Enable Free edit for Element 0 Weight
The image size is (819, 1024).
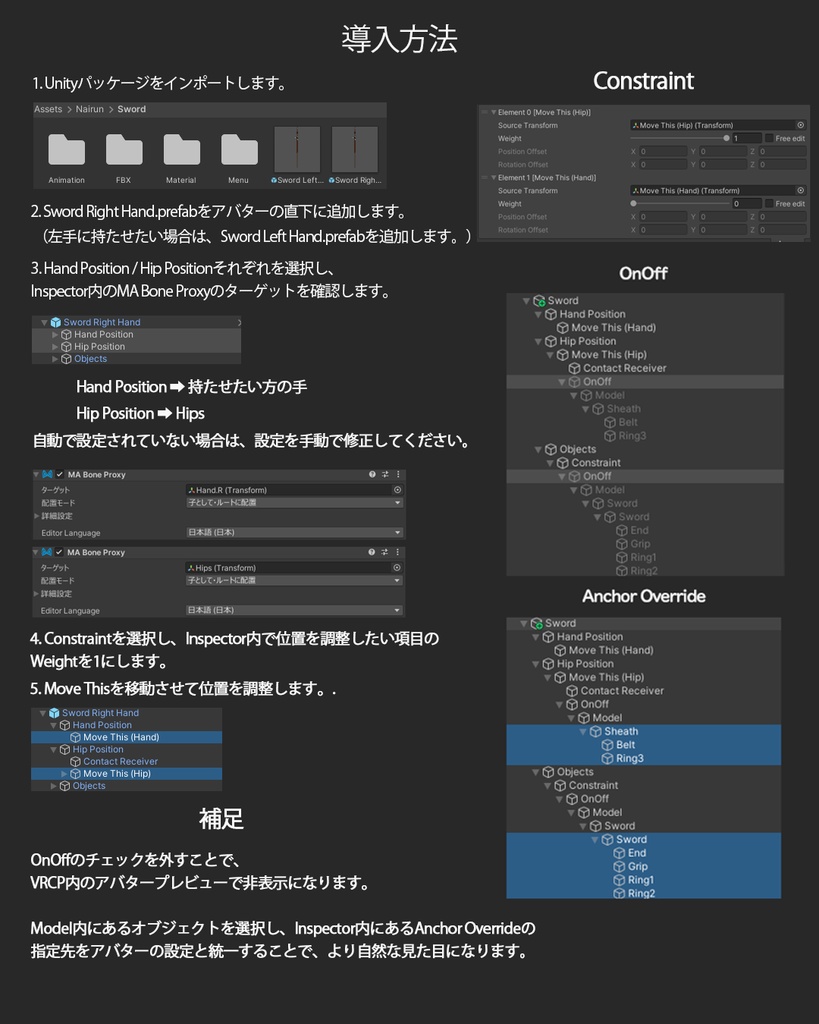click(x=769, y=138)
